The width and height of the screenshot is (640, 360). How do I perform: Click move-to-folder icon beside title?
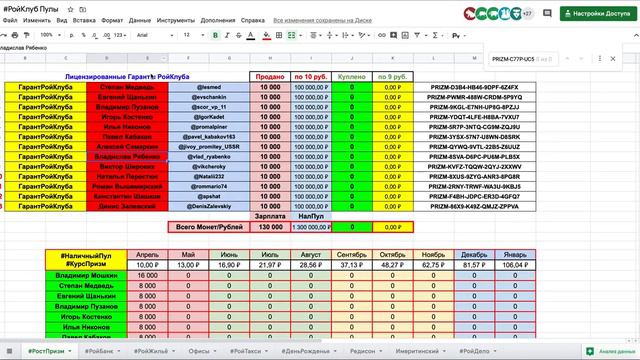coord(82,9)
